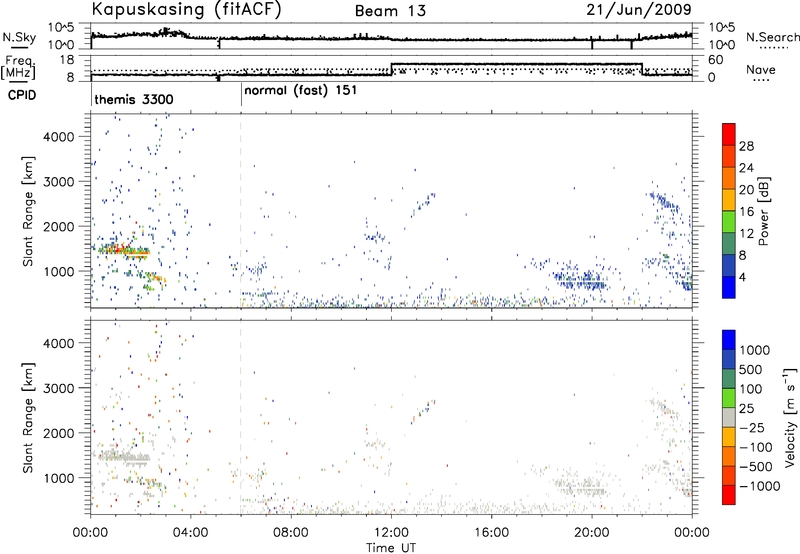
Task: Click the 'Nave' legend label
Action: coord(761,70)
